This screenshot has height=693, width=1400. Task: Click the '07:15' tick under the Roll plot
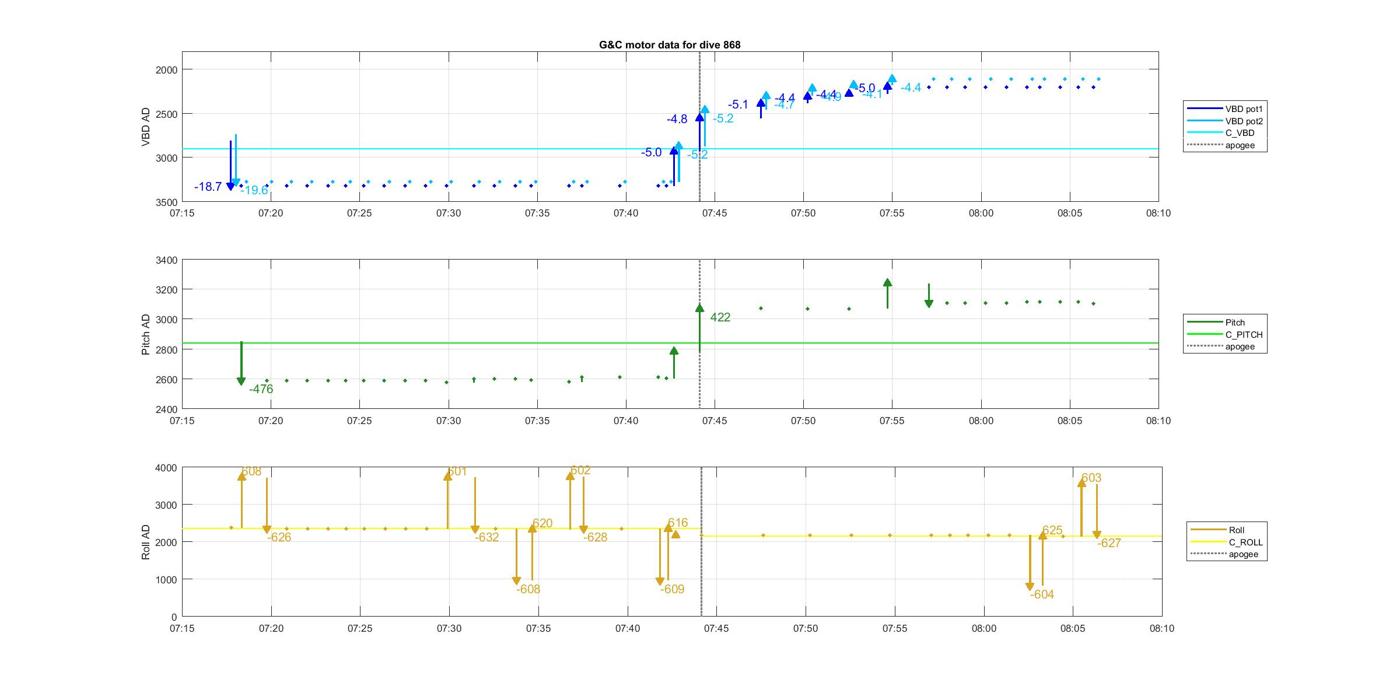pos(182,629)
